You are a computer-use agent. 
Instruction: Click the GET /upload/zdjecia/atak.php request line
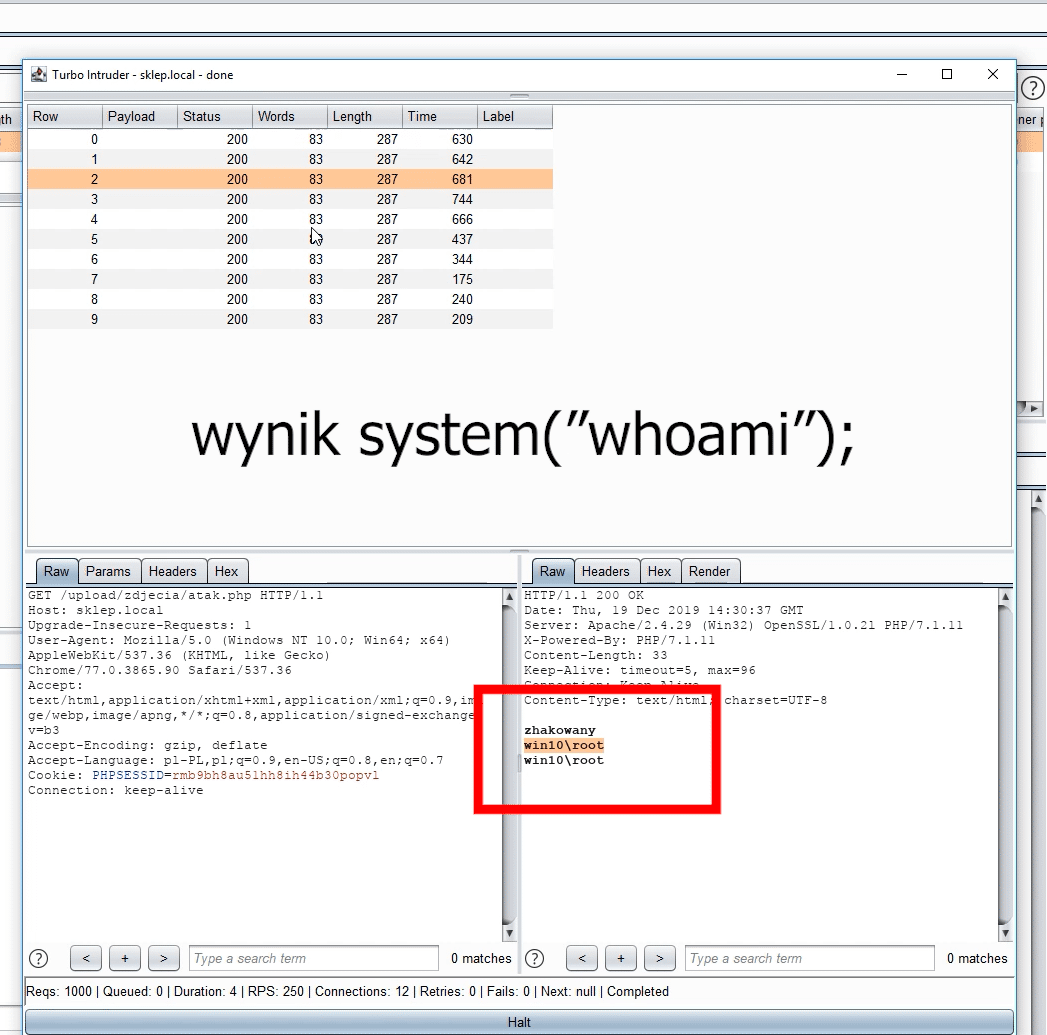pyautogui.click(x=176, y=595)
